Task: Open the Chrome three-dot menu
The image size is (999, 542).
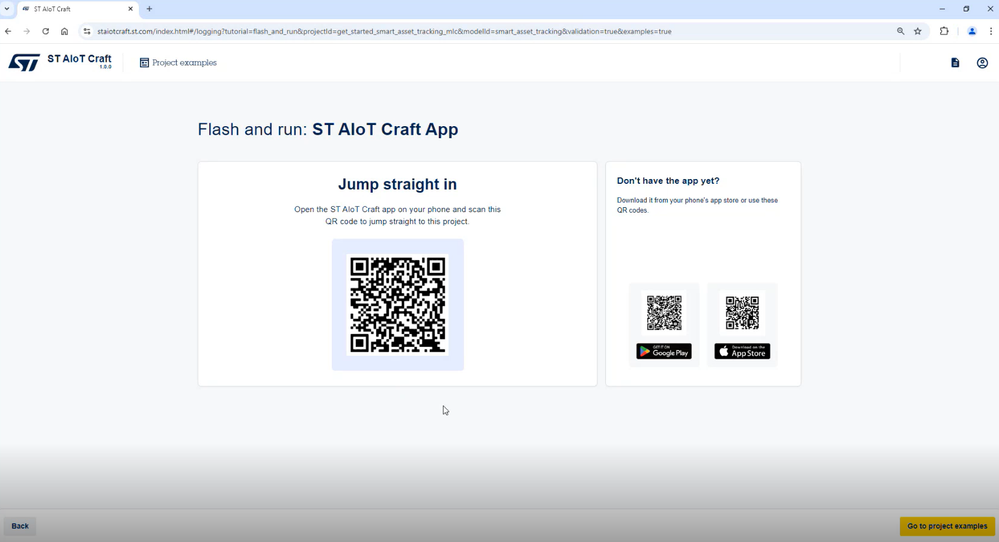Action: click(x=991, y=31)
